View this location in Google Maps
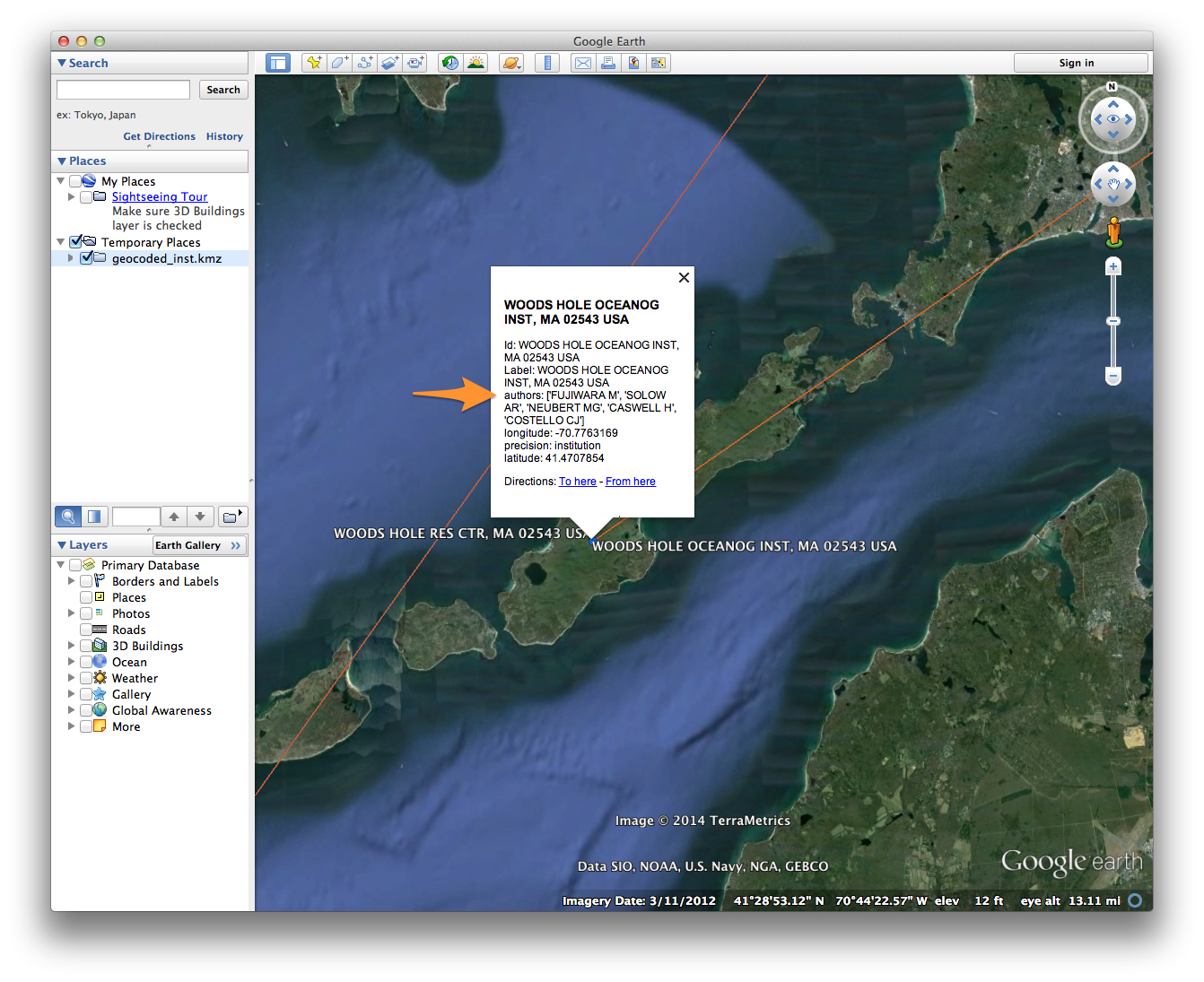This screenshot has height=982, width=1204. click(659, 63)
